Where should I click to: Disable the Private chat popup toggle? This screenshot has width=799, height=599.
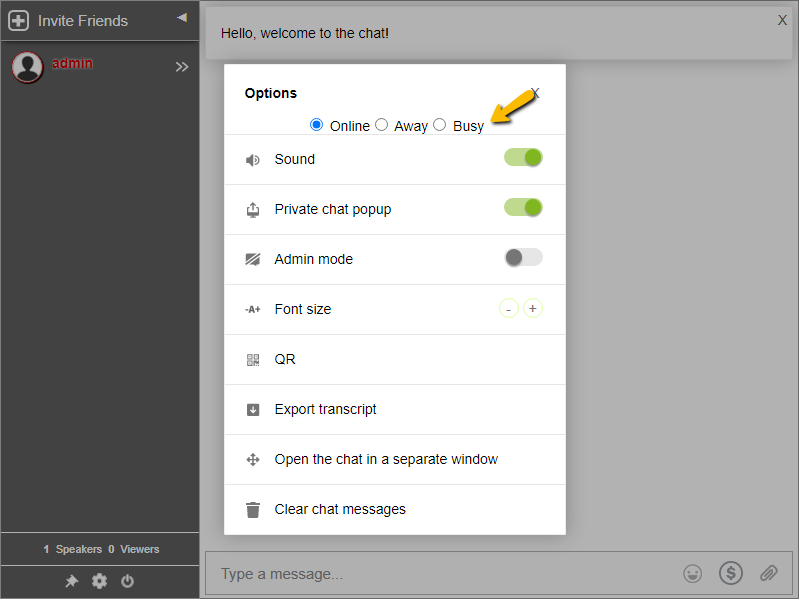pyautogui.click(x=523, y=207)
